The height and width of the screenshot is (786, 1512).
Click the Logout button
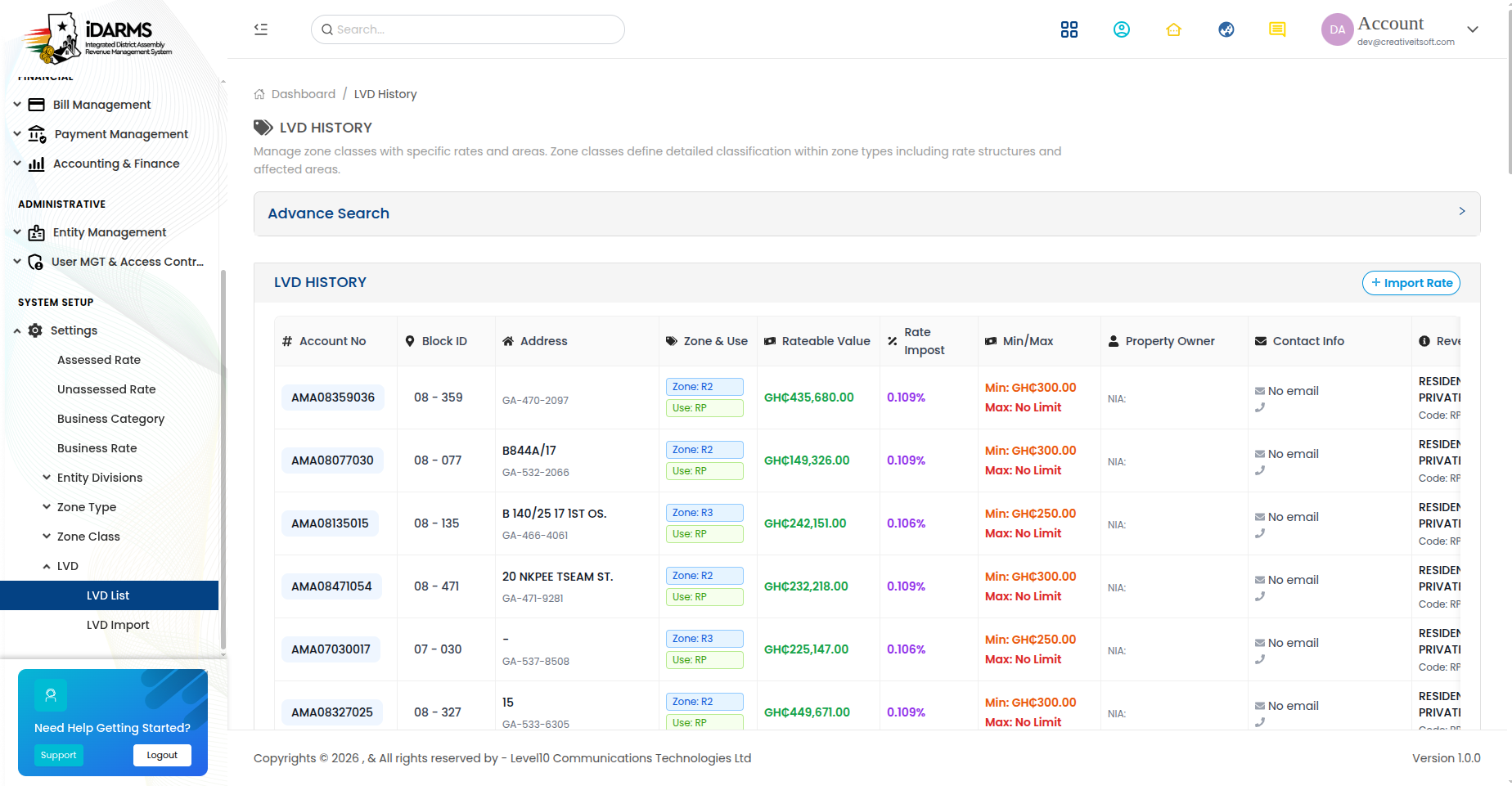coord(162,755)
